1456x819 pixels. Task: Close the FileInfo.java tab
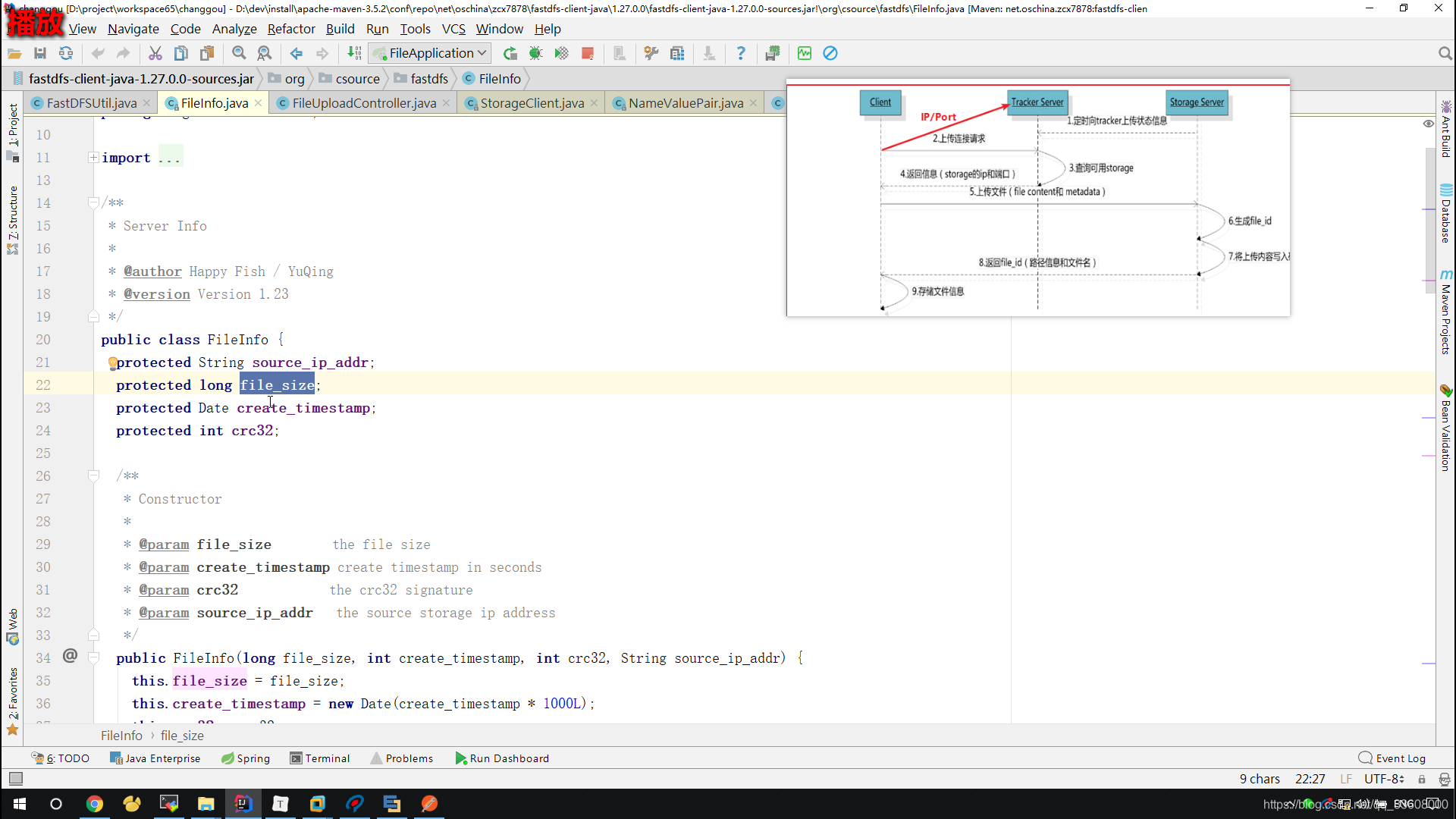(x=258, y=103)
